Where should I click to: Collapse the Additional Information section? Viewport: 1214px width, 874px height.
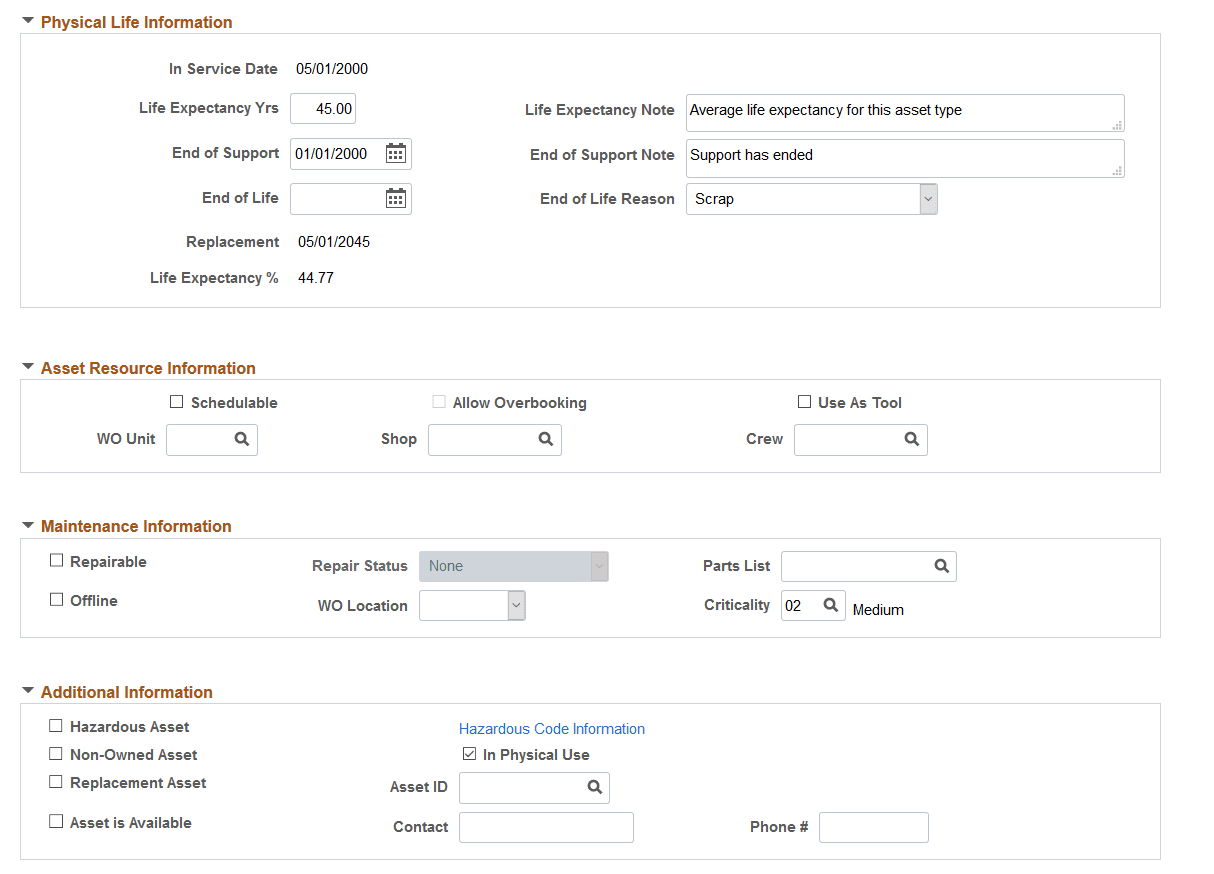27,691
